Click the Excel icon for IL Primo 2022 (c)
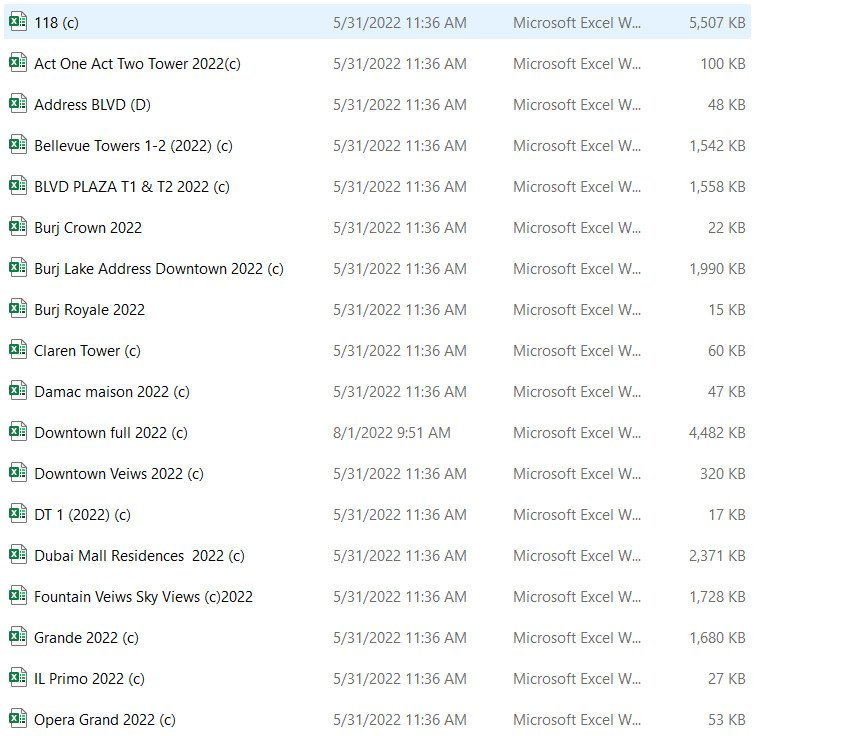Screen dimensions: 847x736 tap(18, 678)
